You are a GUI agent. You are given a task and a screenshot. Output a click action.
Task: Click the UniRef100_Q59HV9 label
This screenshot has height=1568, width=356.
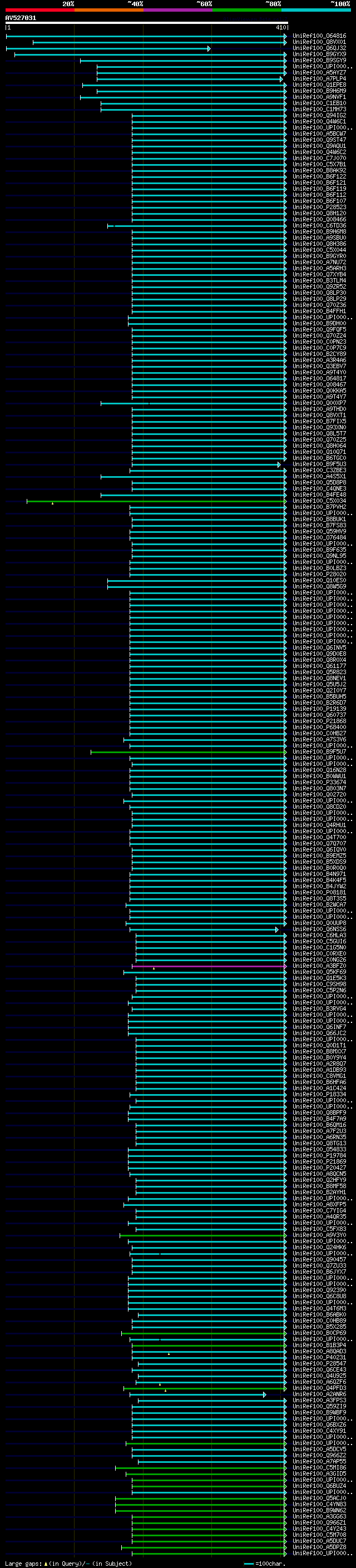319,531
